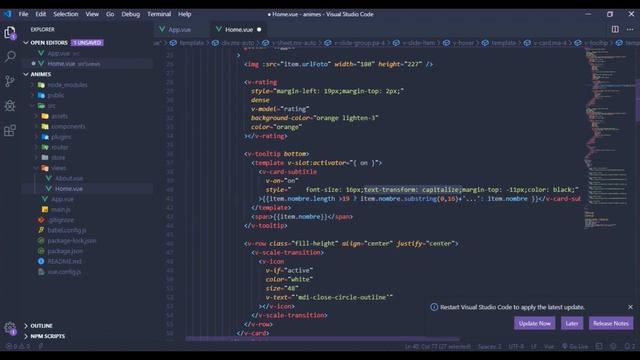Screen dimensions: 640x360
Task: Open the File menu
Action: pyautogui.click(x=23, y=14)
